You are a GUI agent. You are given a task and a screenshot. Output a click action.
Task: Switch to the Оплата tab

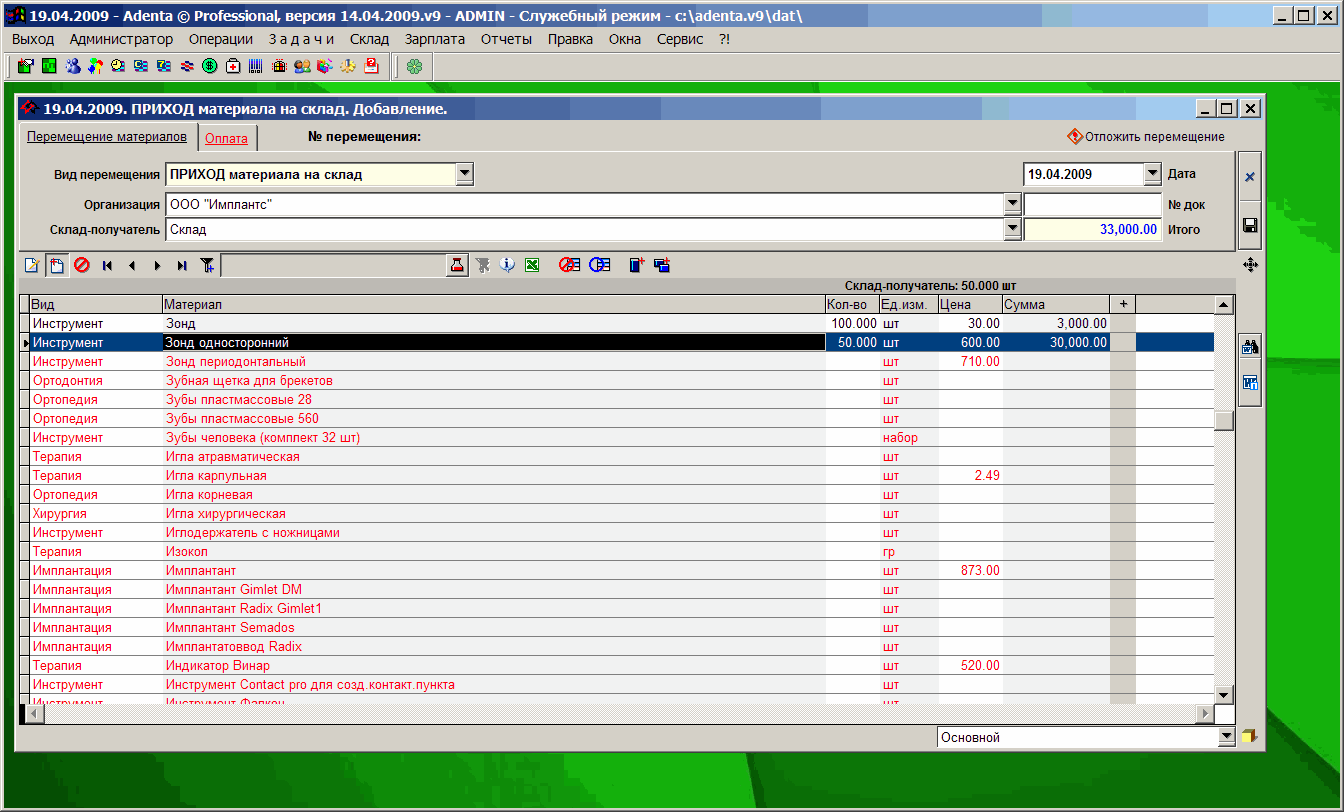pyautogui.click(x=226, y=138)
